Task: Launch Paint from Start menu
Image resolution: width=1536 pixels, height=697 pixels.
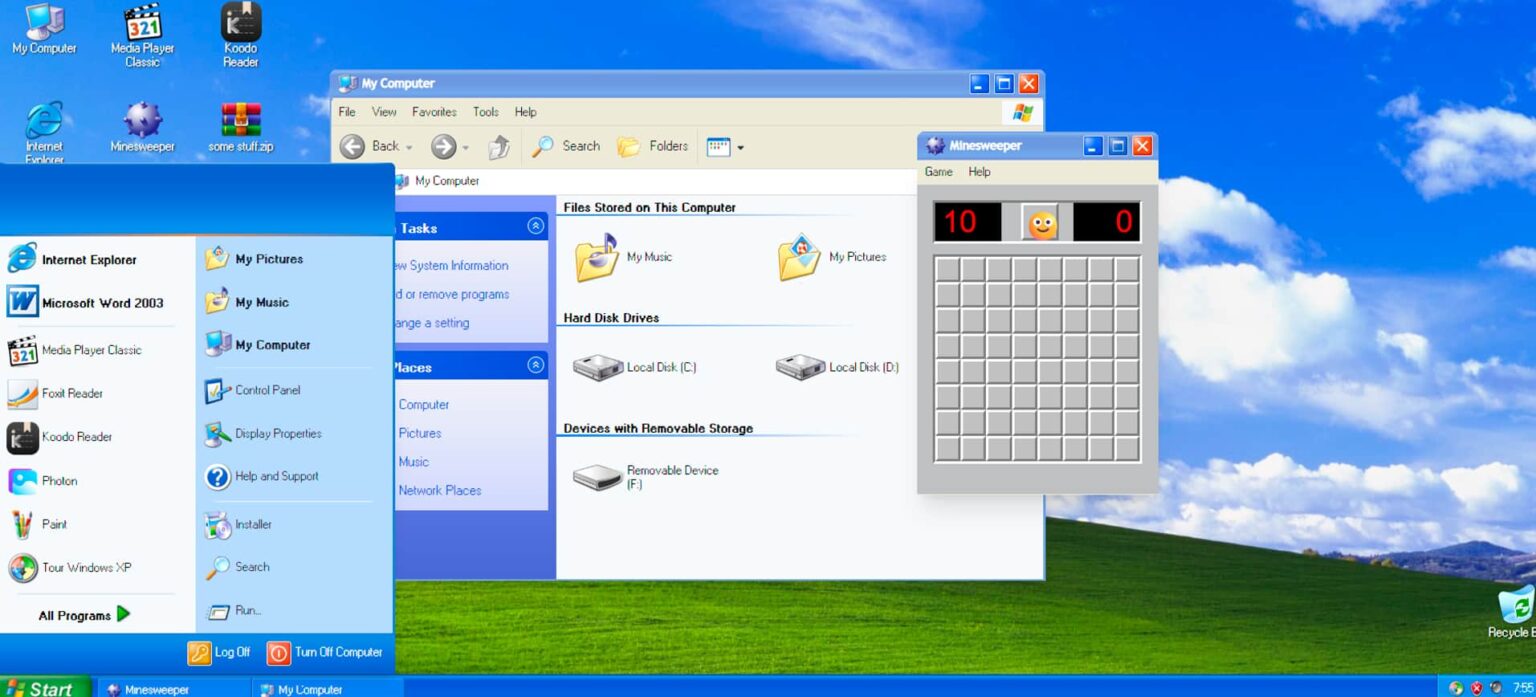Action: coord(98,524)
